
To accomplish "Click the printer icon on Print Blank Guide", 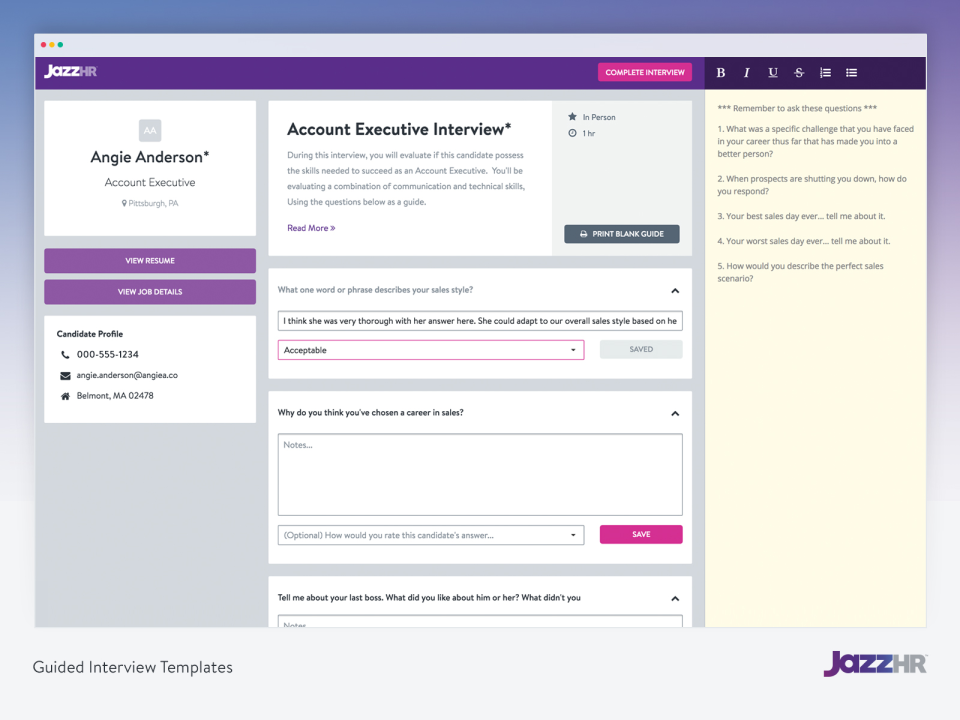I will click(x=583, y=233).
